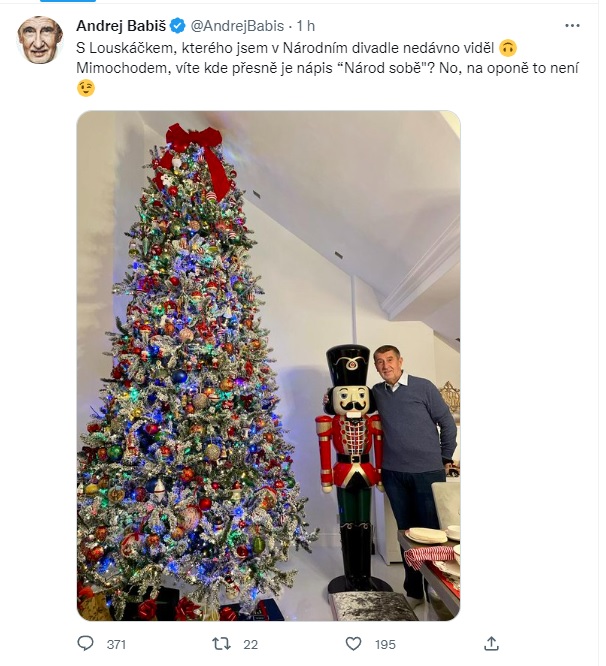This screenshot has width=606, height=666.
Task: Click the reply speech bubble icon
Action: pyautogui.click(x=86, y=643)
